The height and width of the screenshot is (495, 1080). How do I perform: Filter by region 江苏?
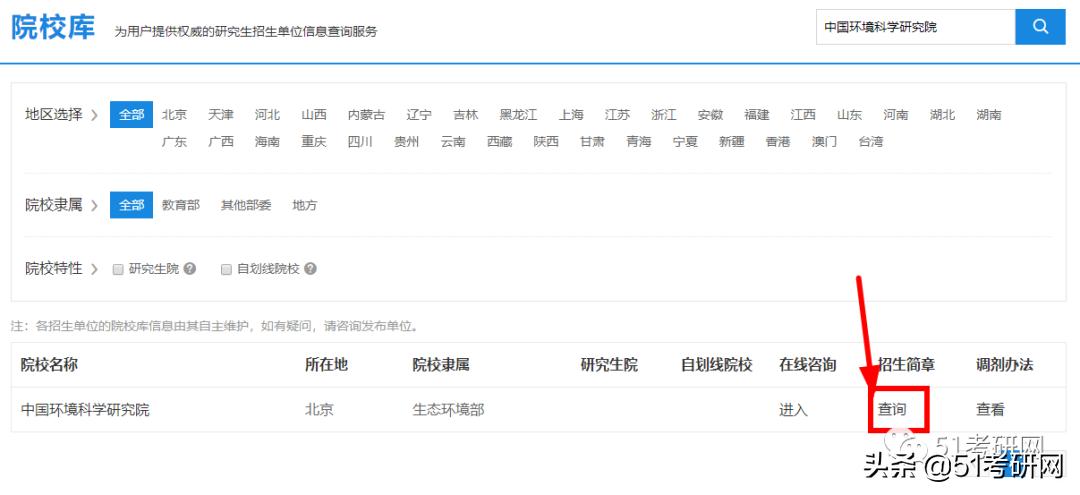617,114
